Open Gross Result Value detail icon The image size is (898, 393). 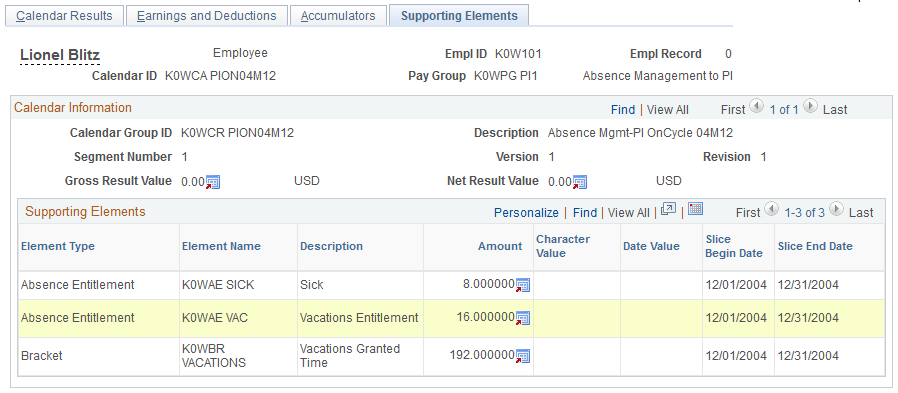point(213,183)
